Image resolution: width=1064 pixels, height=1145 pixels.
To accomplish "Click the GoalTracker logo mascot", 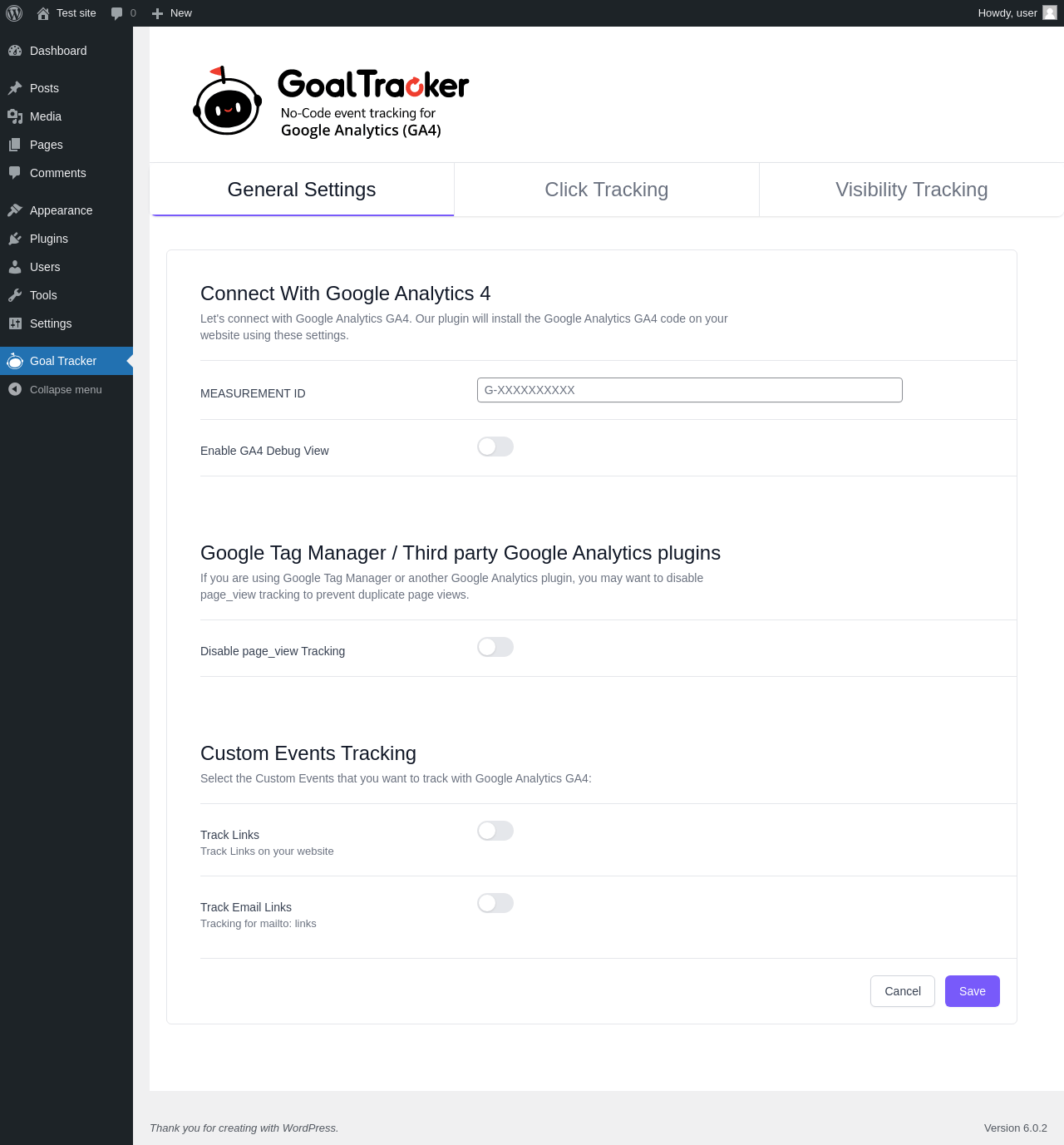I will 227,101.
